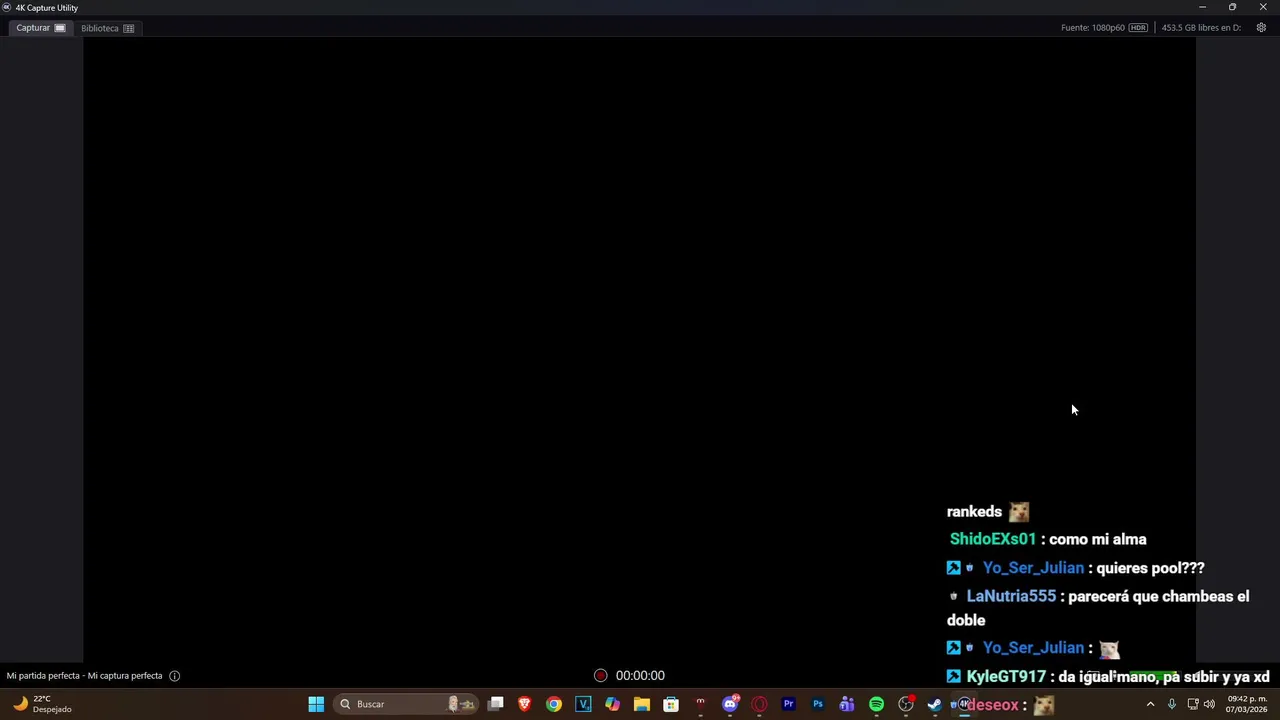Start recording with the red record button

[600, 676]
